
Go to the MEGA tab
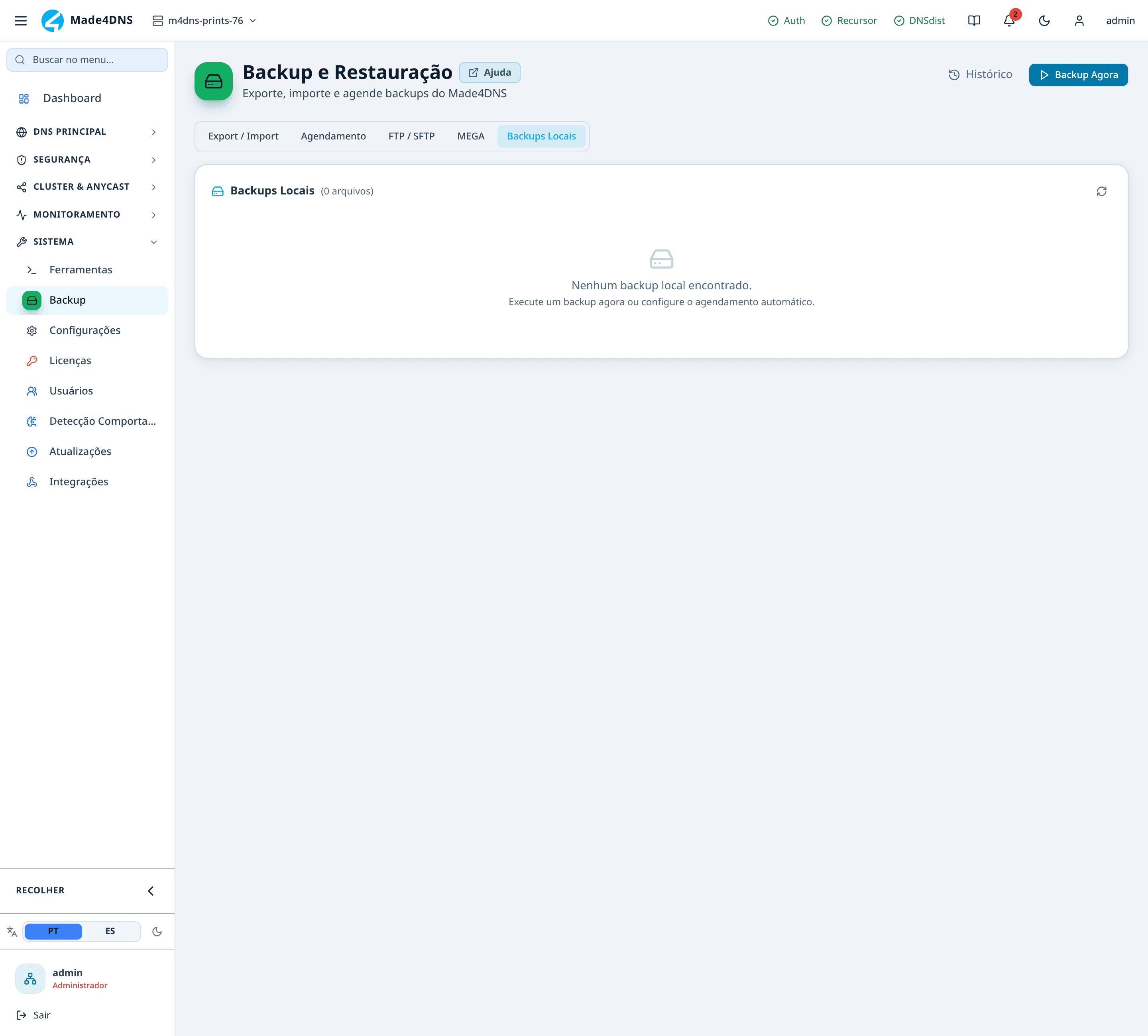(x=470, y=136)
